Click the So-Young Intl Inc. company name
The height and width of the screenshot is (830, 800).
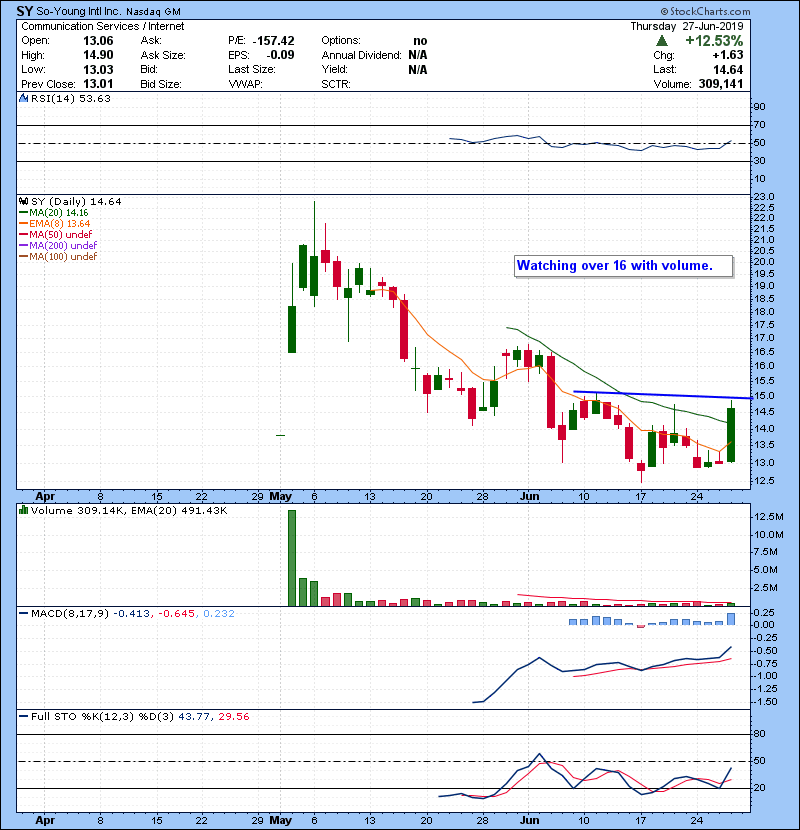tap(79, 12)
